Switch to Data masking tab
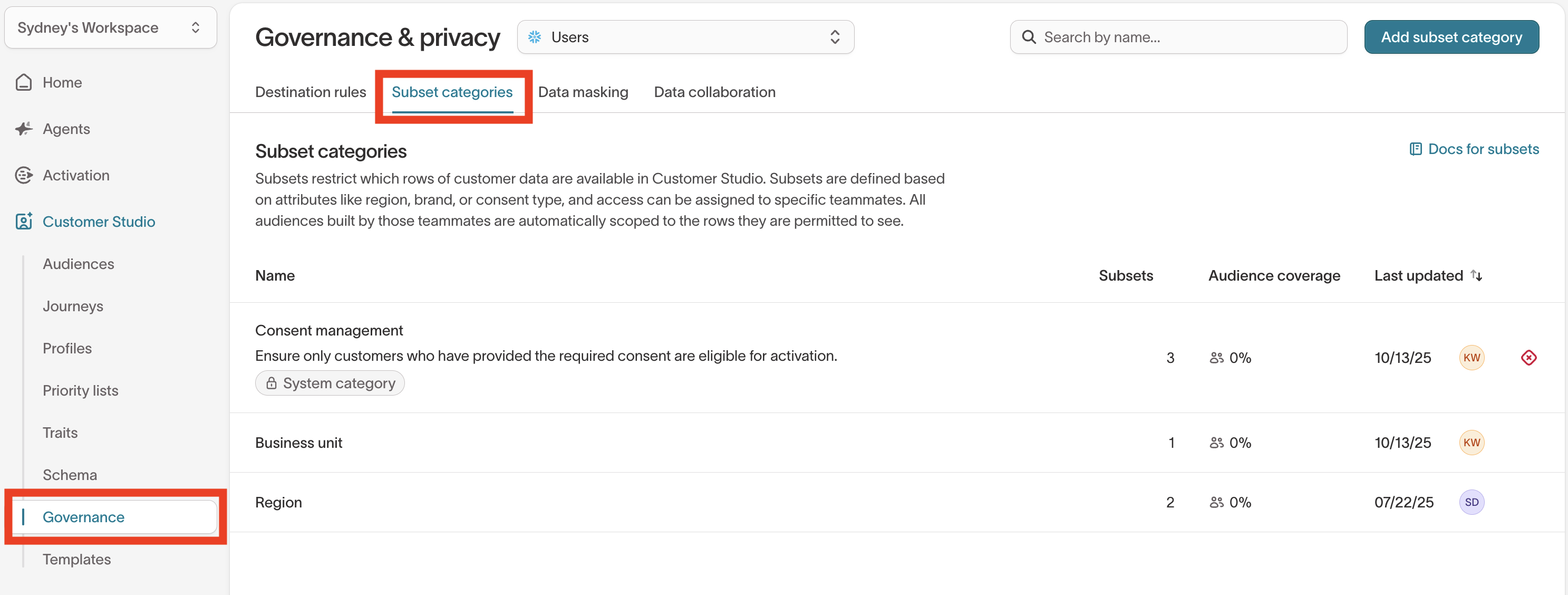 point(583,92)
